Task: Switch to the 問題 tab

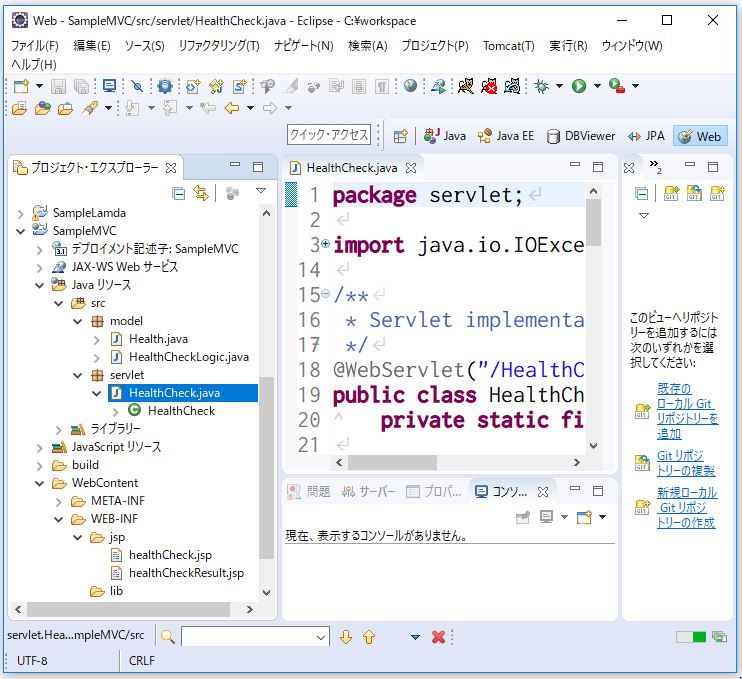Action: point(309,492)
